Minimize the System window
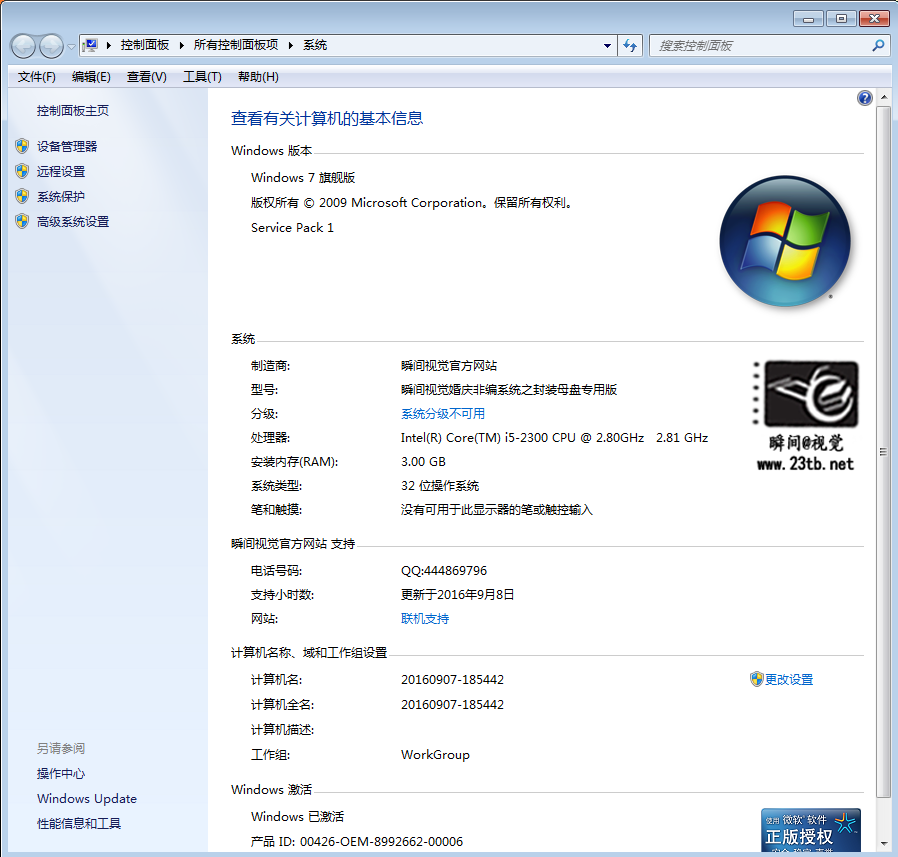898x857 pixels. pos(808,19)
